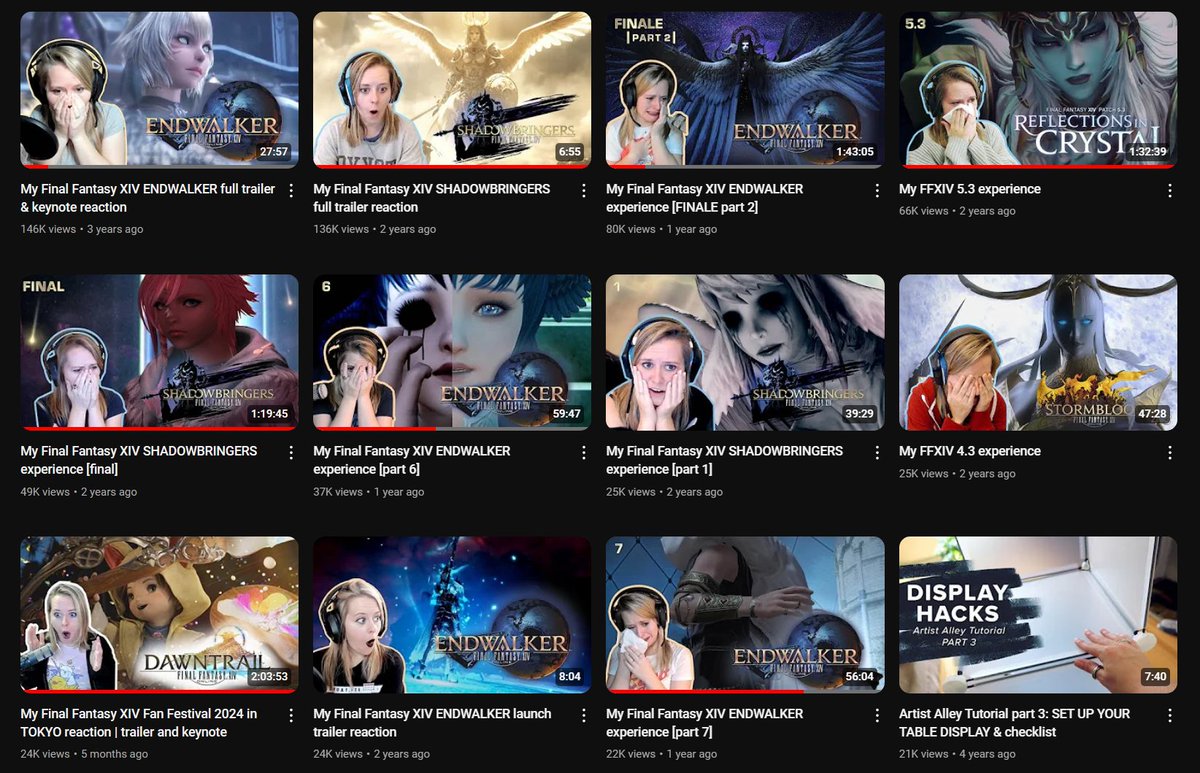Open options menu for SHADOWBRINGERS experience [final]
Viewport: 1200px width, 773px height.
[x=291, y=453]
